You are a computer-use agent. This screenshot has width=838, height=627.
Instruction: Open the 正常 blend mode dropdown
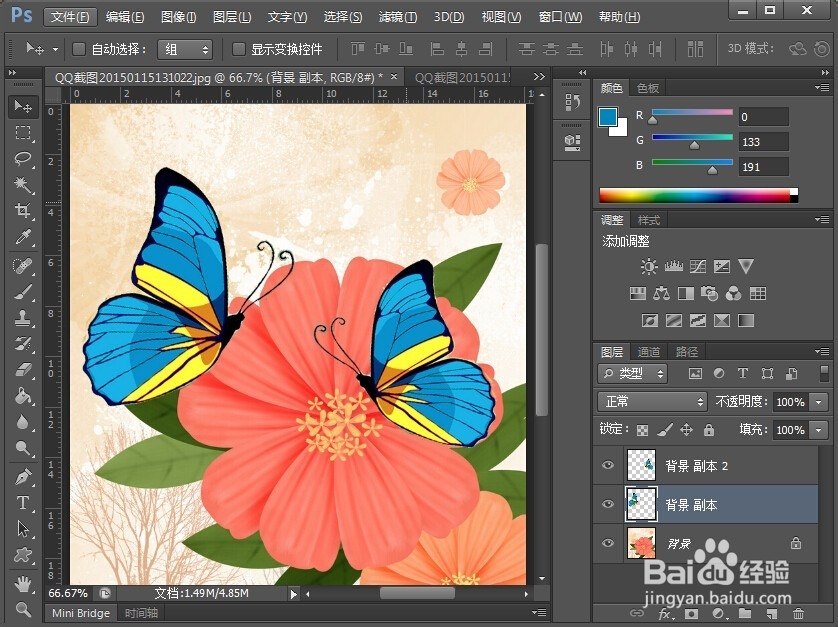coord(652,401)
